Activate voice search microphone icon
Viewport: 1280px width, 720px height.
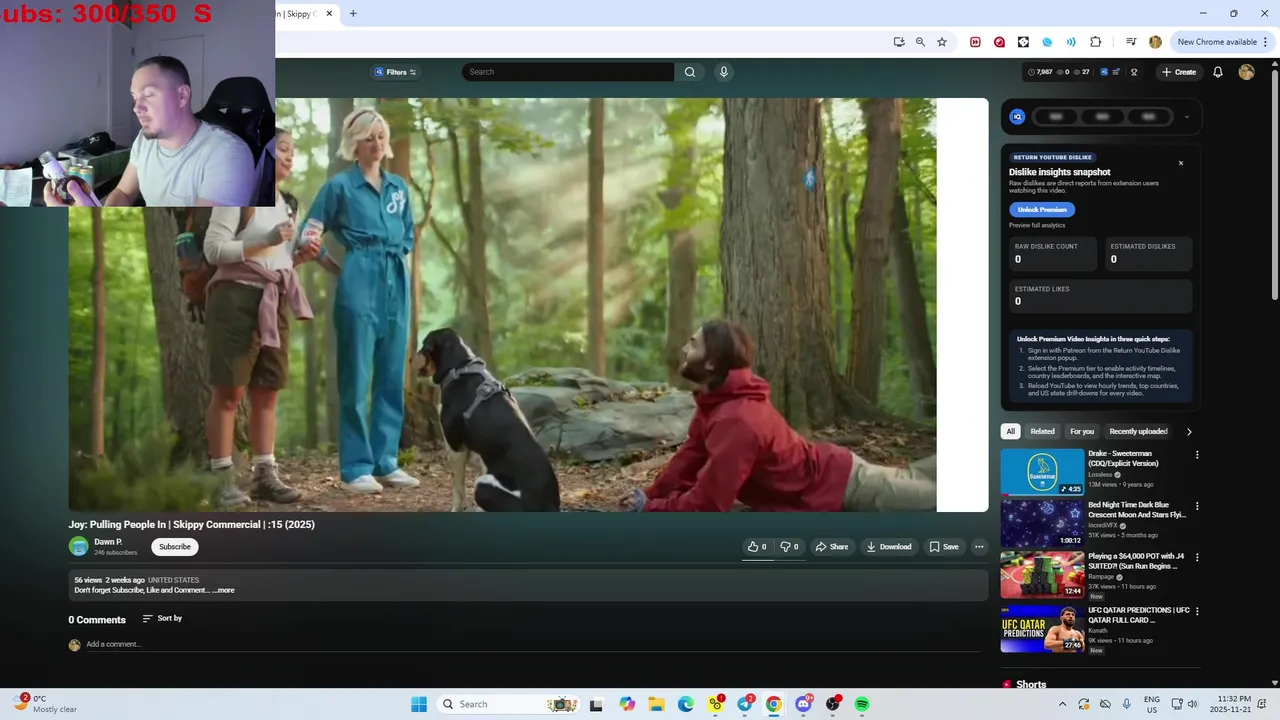click(x=723, y=72)
